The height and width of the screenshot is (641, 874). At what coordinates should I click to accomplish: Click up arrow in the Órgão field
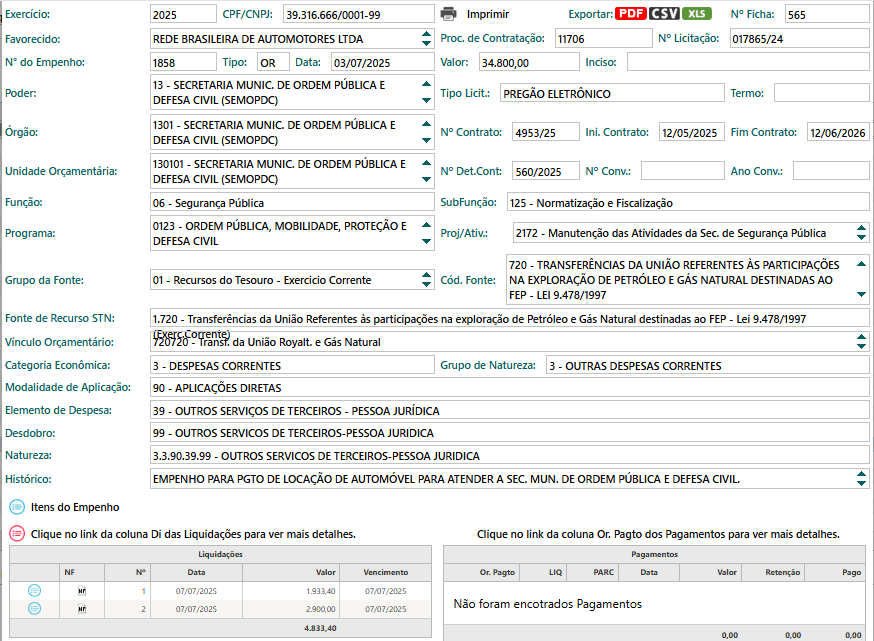[426, 123]
